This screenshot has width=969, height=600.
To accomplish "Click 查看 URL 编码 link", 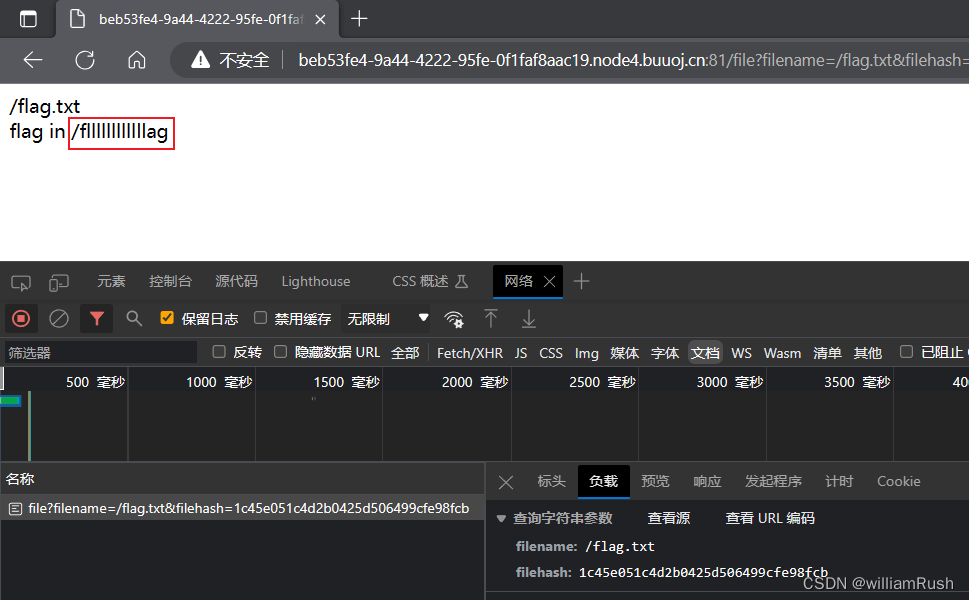I will pos(773,517).
